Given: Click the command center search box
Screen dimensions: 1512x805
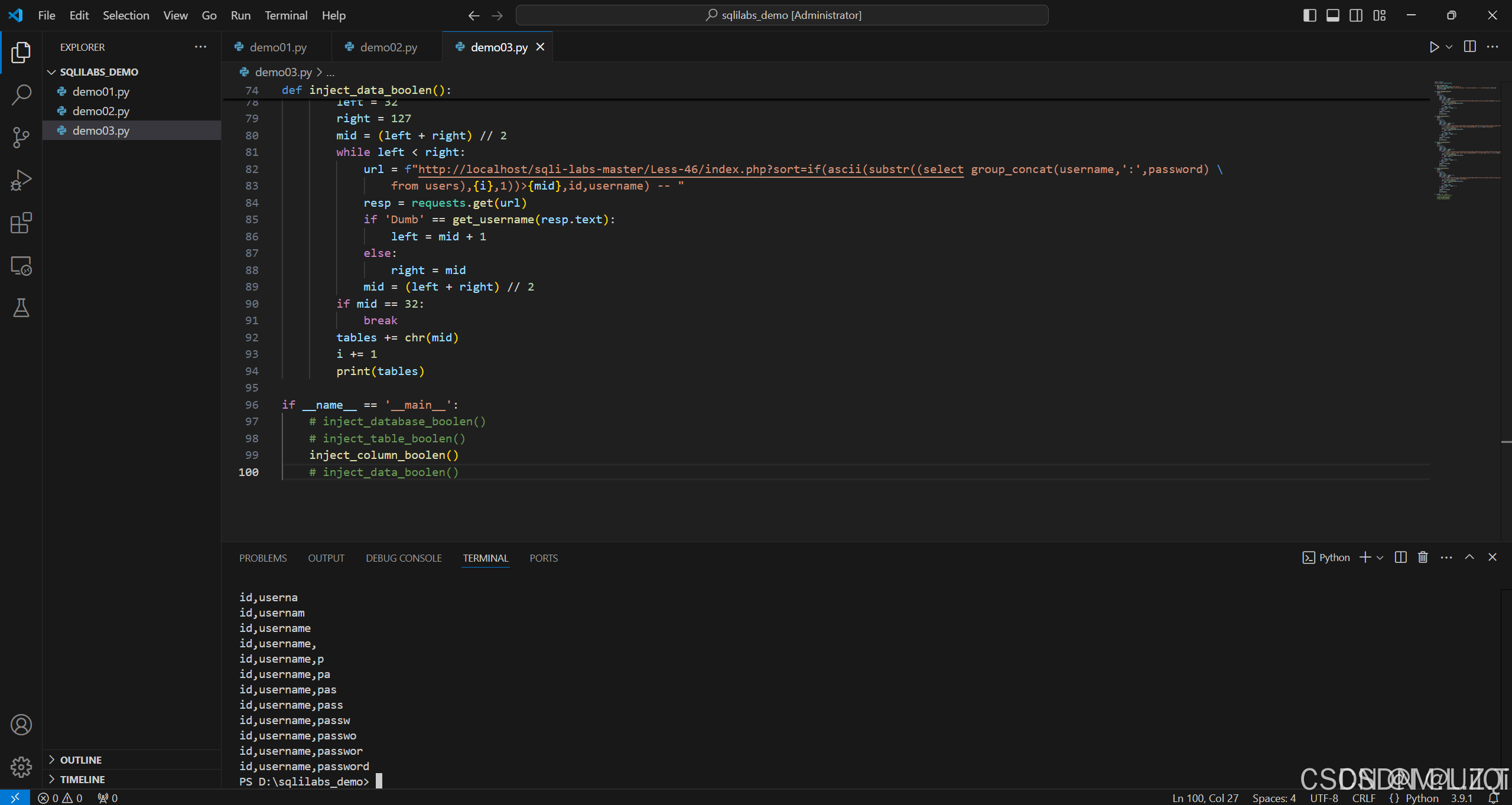Looking at the screenshot, I should pyautogui.click(x=782, y=15).
